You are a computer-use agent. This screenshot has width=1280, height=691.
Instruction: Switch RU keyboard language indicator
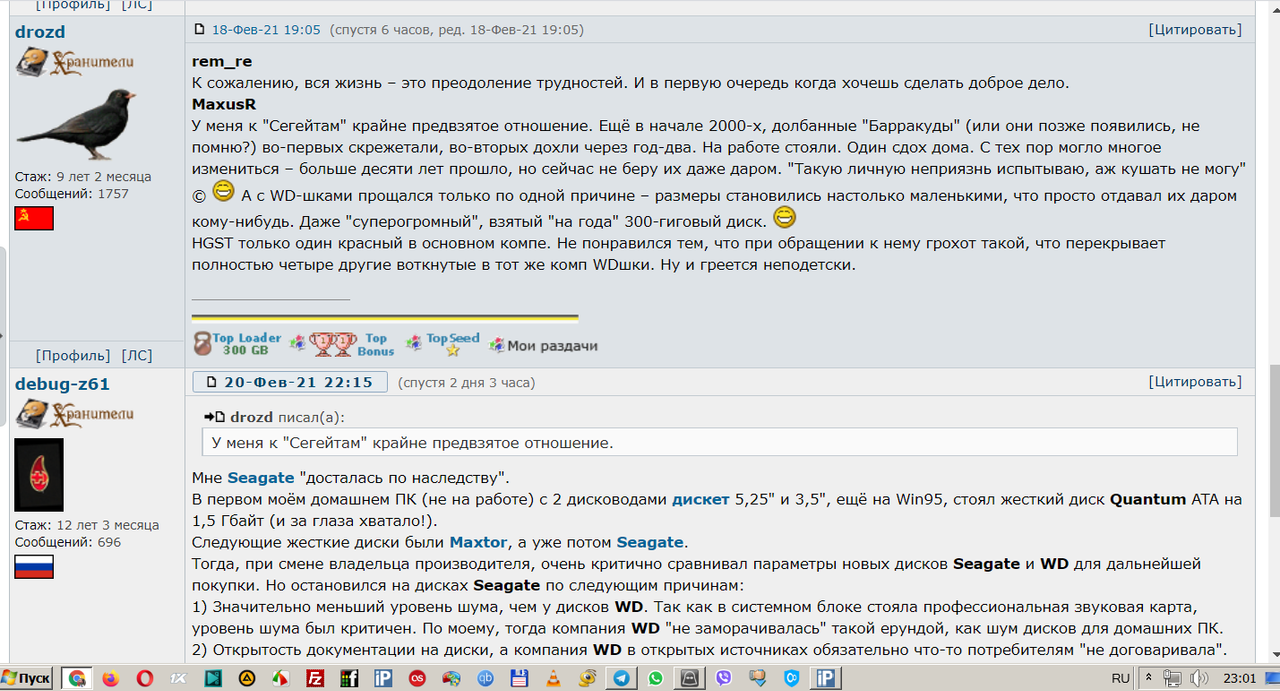tap(1121, 678)
